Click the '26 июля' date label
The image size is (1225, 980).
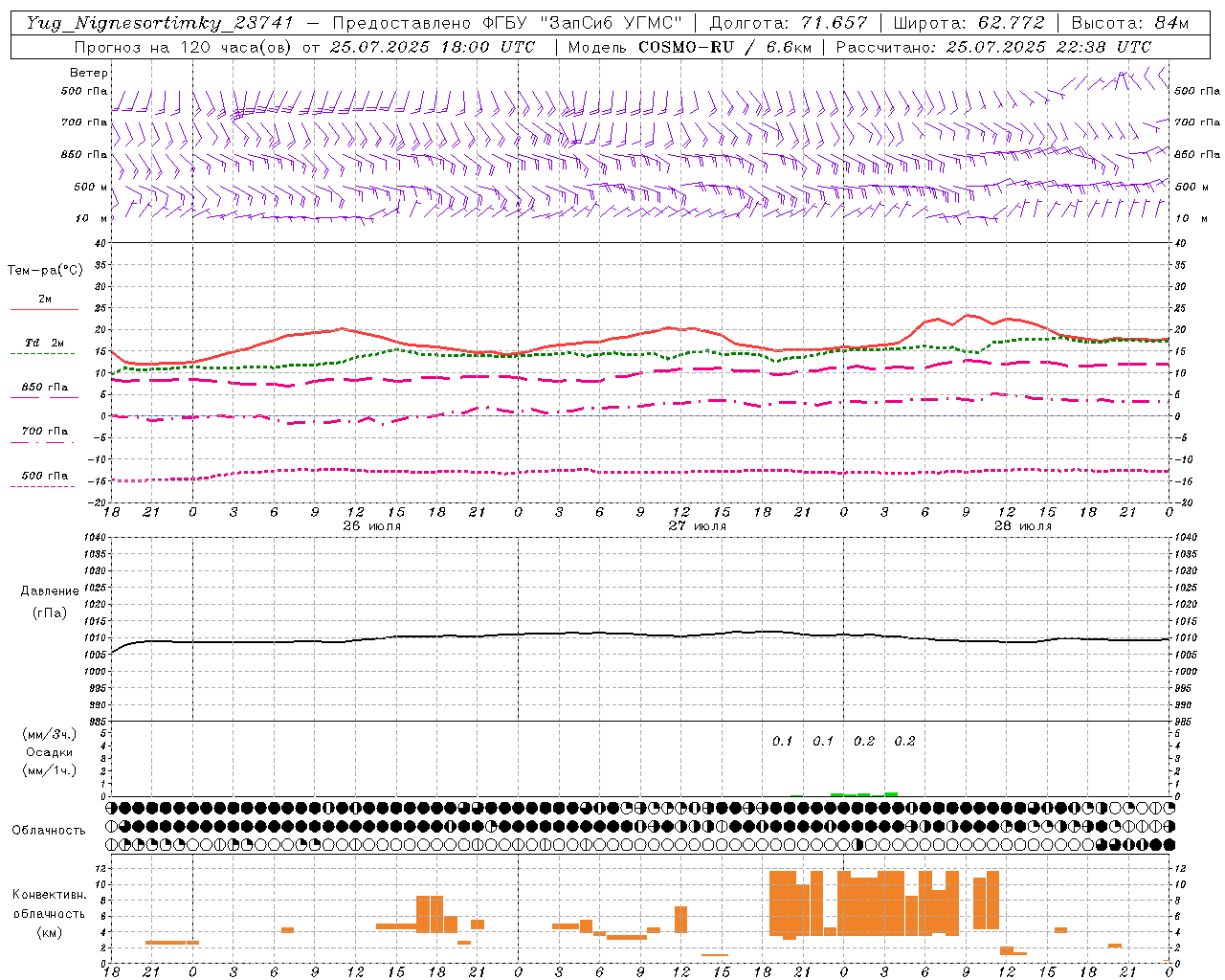(x=371, y=526)
